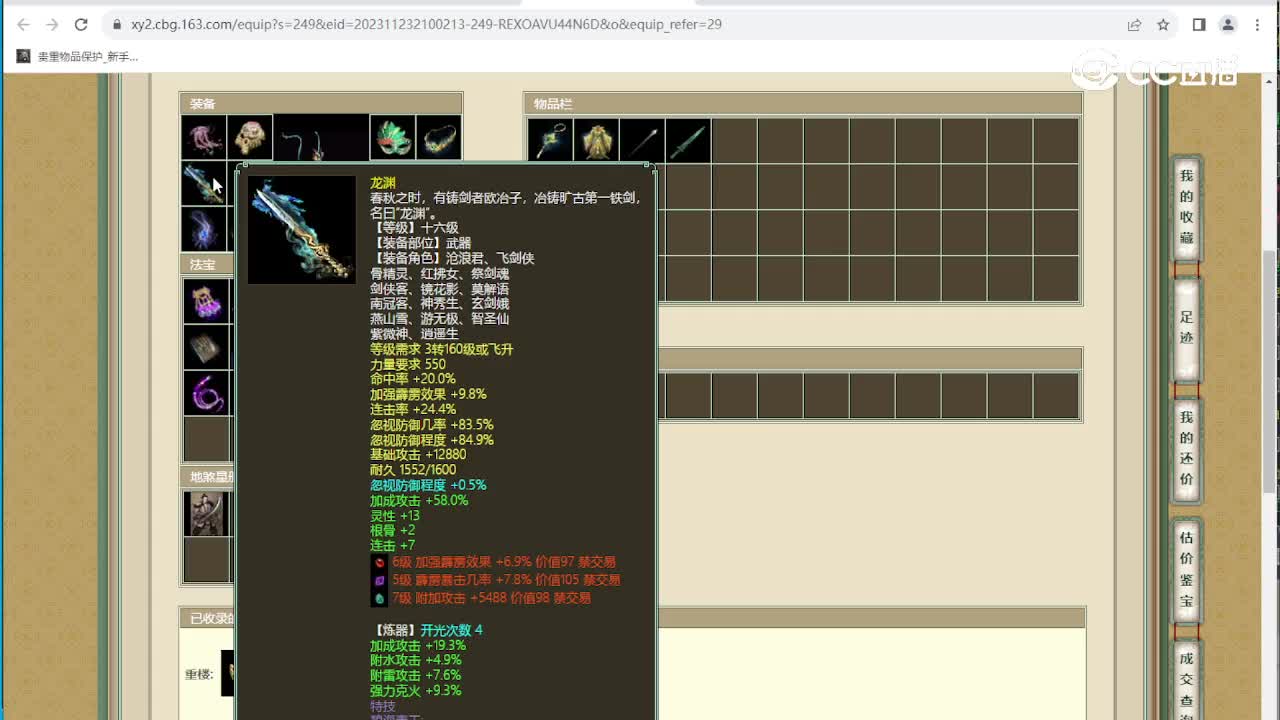The width and height of the screenshot is (1280, 720).
Task: Share this page via share icon
Action: pos(1134,24)
